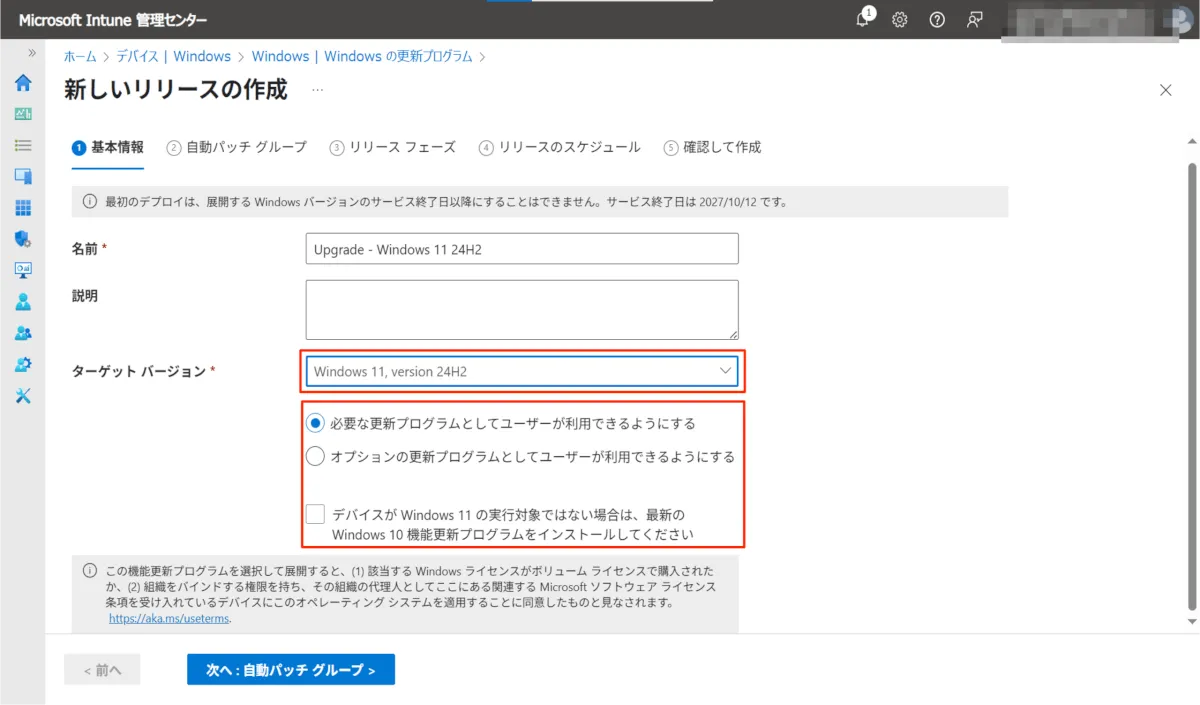Image resolution: width=1200 pixels, height=705 pixels.
Task: Open the ターゲット バージョン dropdown
Action: [522, 371]
